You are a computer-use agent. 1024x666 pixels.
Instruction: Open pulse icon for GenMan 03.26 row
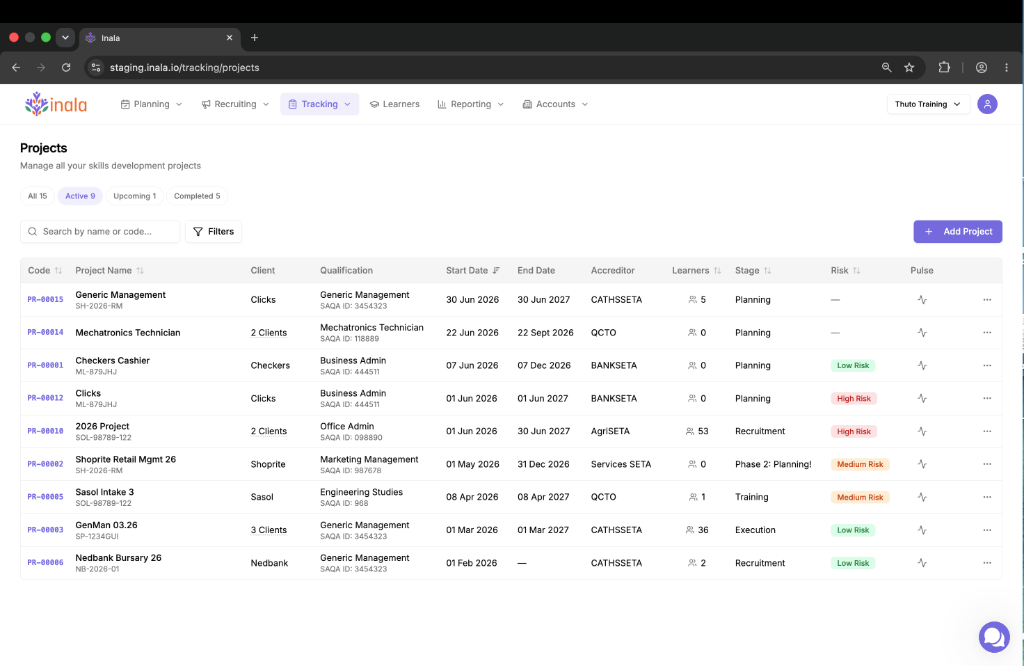921,530
